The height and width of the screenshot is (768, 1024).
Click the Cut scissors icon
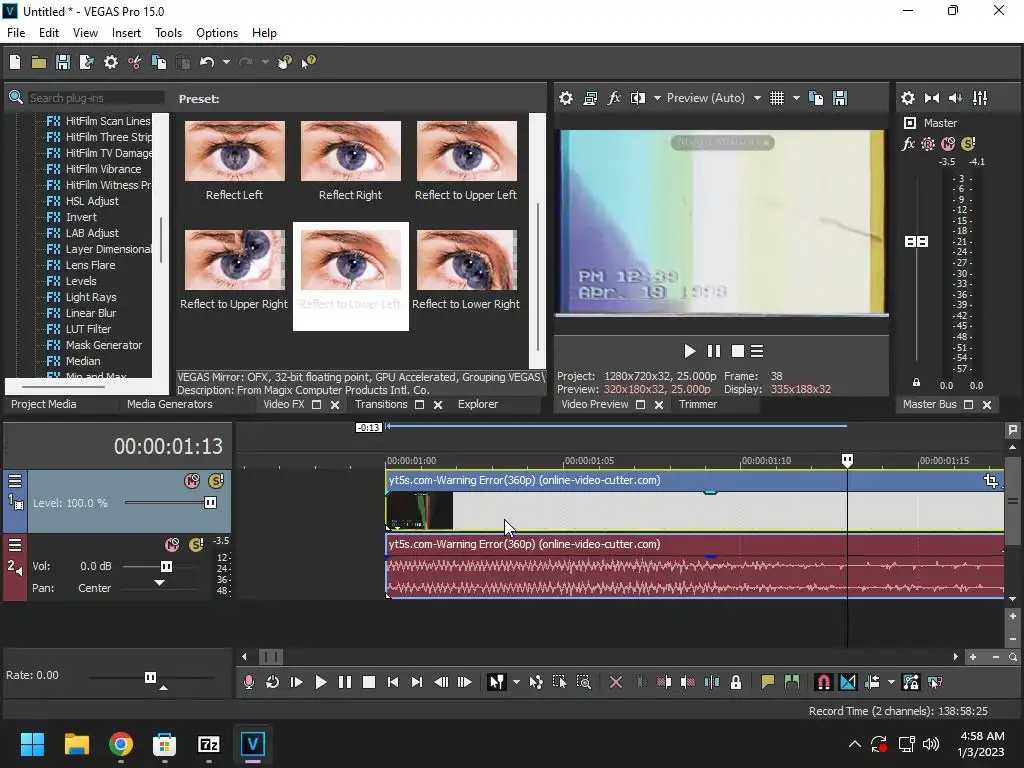(x=135, y=62)
